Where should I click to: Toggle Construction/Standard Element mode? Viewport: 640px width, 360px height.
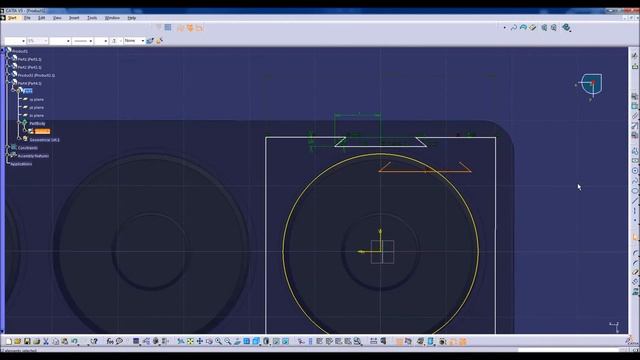pos(180,28)
